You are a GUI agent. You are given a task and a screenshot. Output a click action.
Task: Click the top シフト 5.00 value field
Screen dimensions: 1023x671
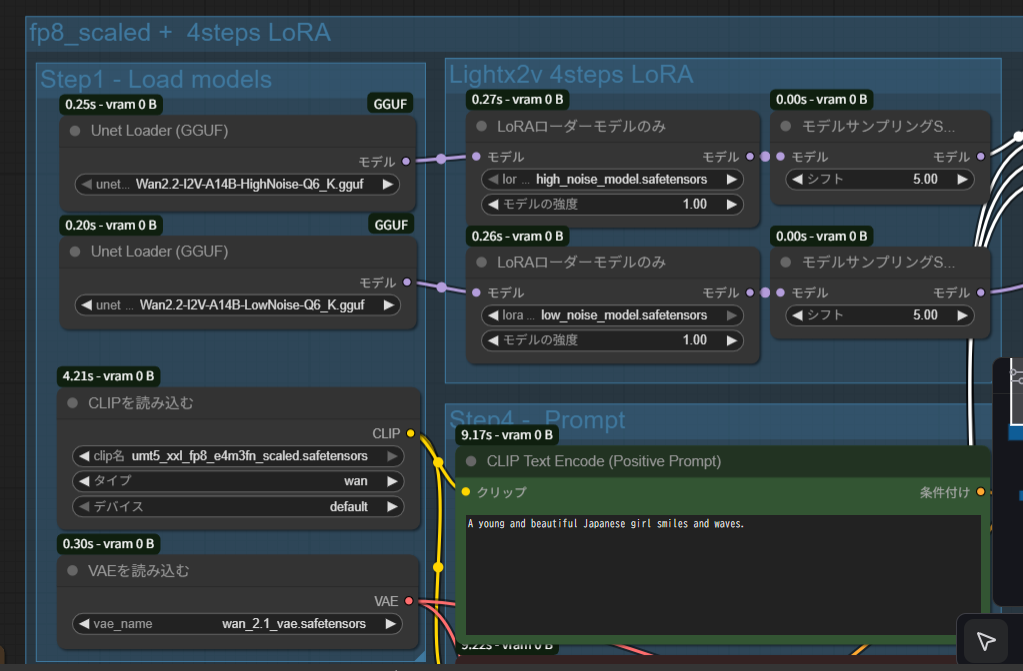pos(879,179)
